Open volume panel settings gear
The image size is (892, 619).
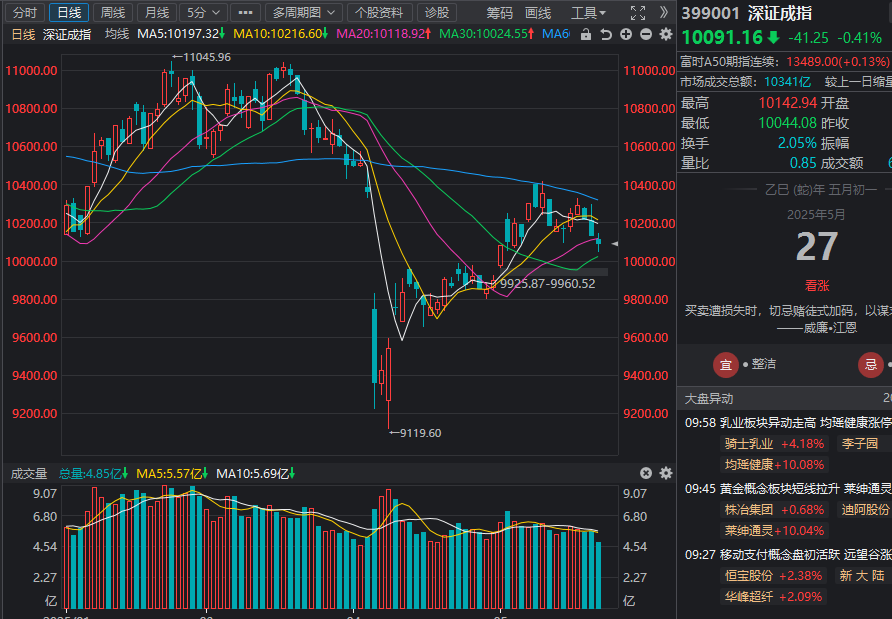pyautogui.click(x=665, y=473)
